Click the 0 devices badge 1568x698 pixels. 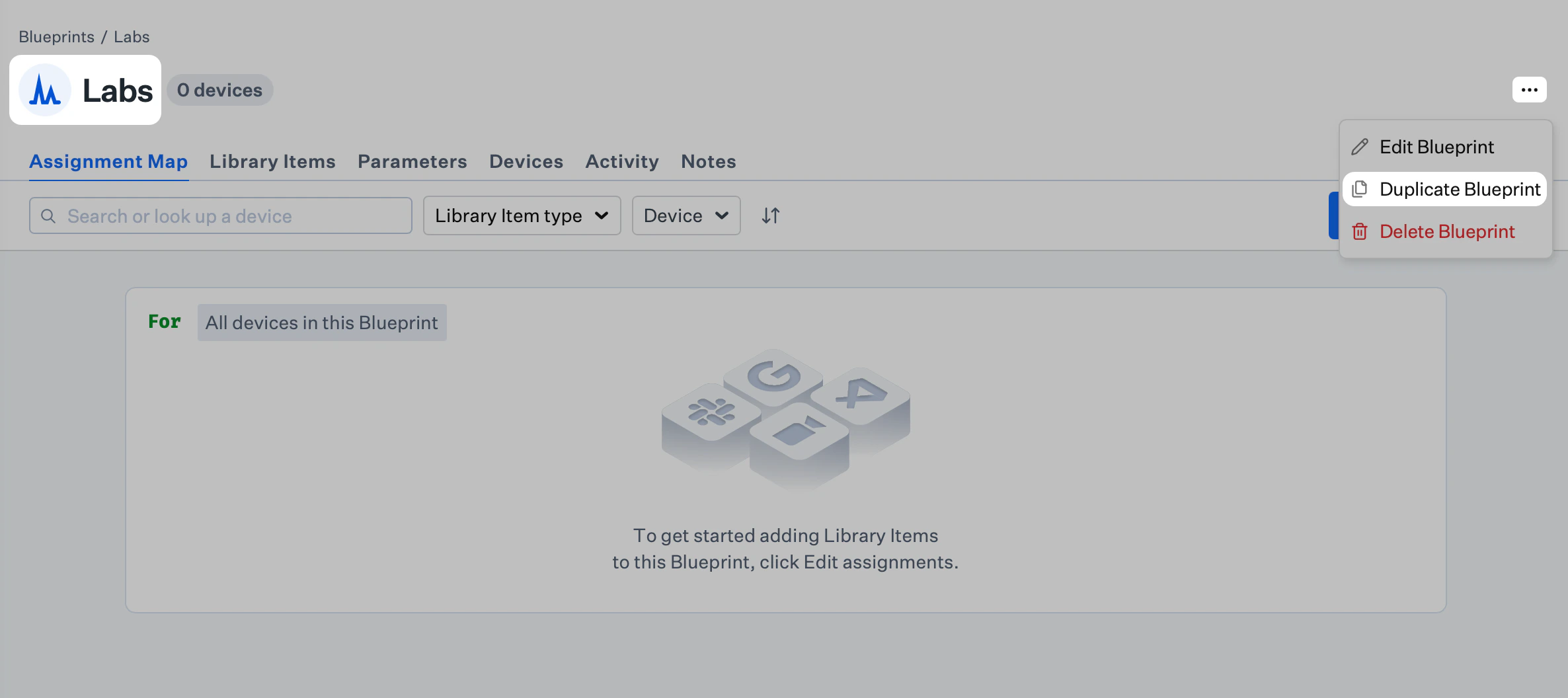coord(219,90)
